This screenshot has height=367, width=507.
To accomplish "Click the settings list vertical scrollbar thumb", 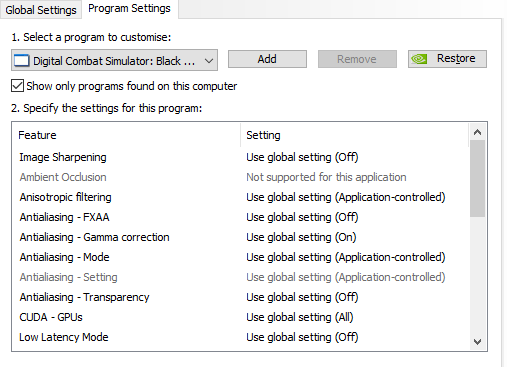I will 477,179.
